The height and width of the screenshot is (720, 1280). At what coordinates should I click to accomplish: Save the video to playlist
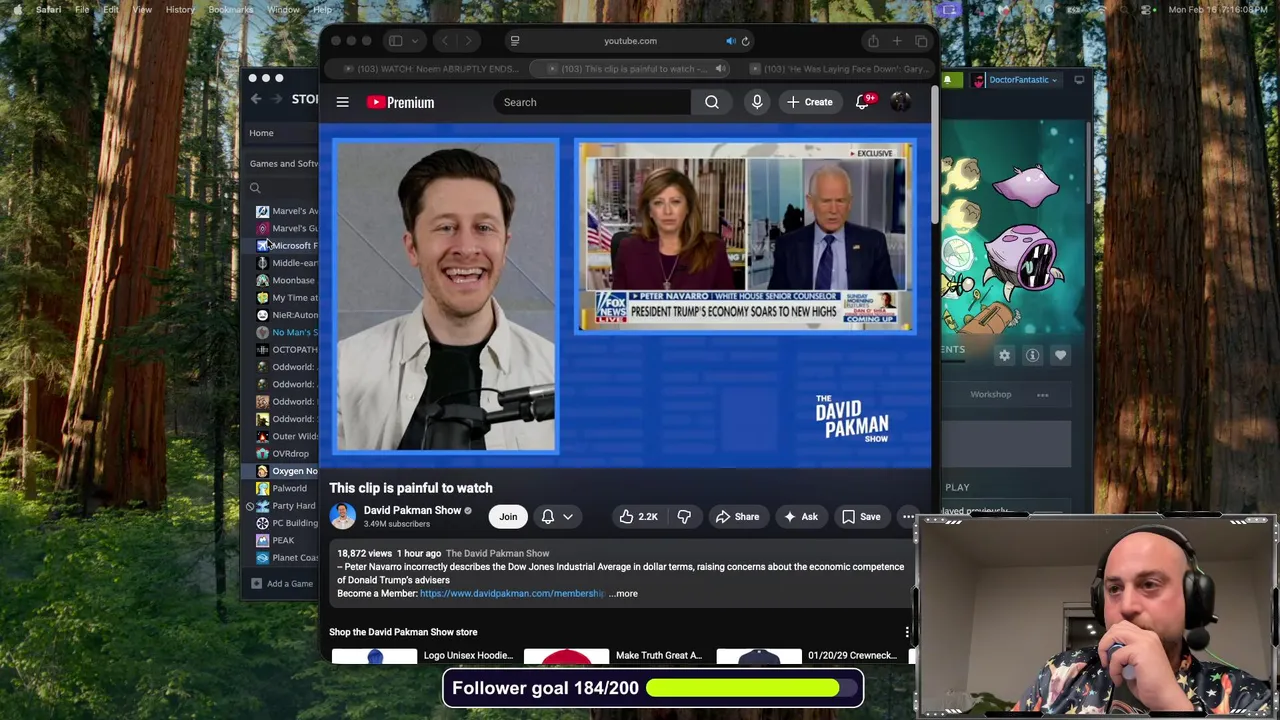point(861,517)
